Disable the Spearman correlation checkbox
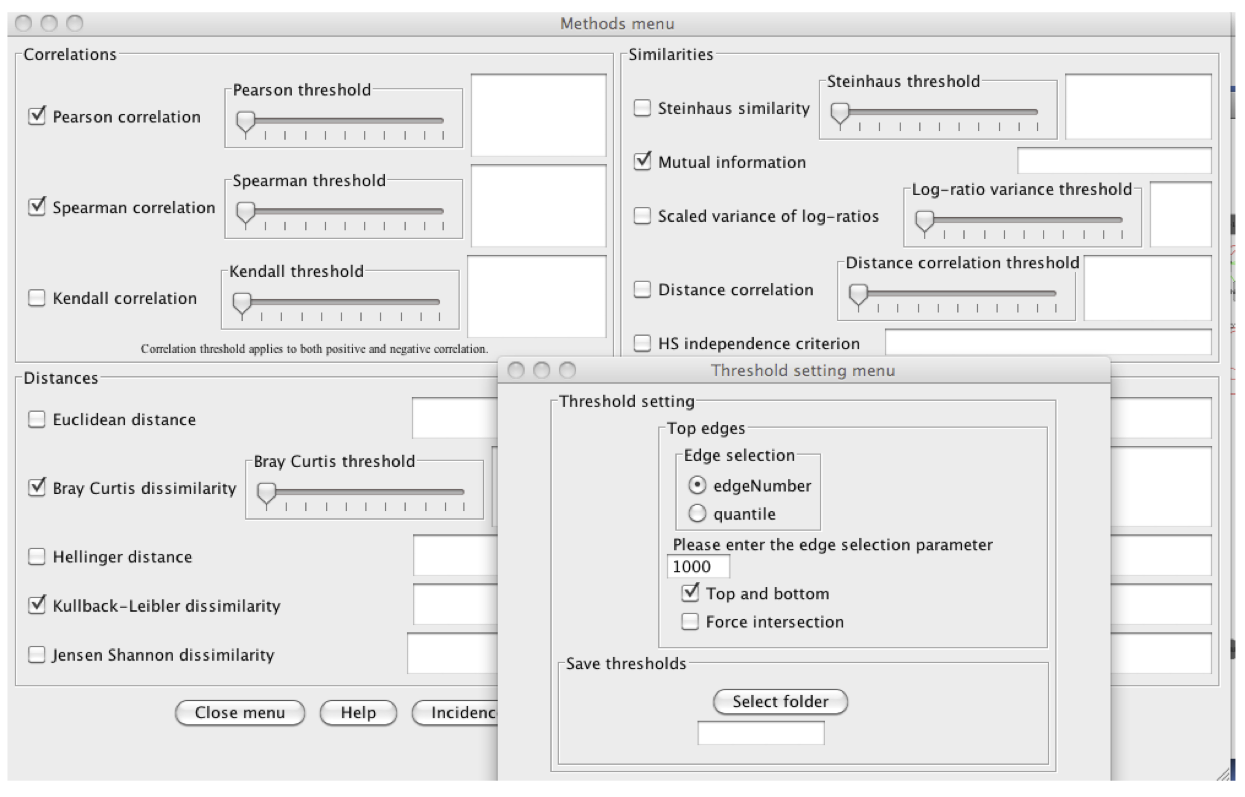 [x=37, y=208]
